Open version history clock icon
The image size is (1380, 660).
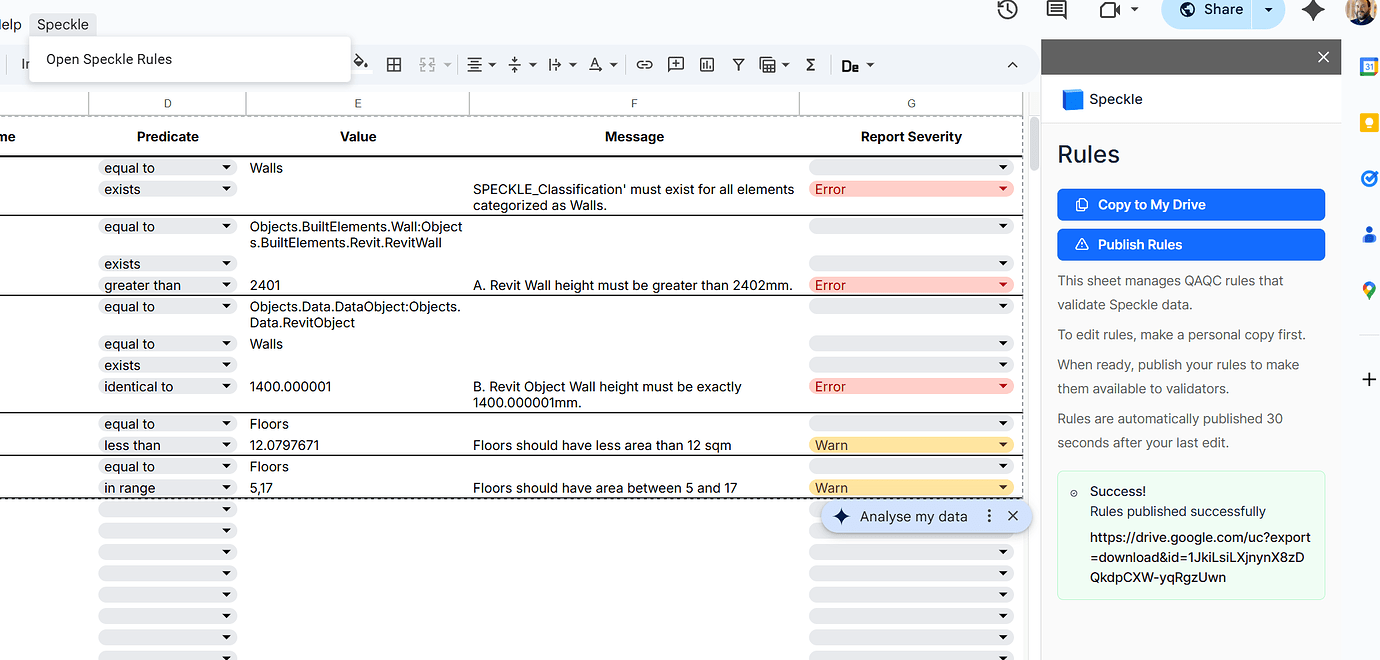click(x=1007, y=10)
